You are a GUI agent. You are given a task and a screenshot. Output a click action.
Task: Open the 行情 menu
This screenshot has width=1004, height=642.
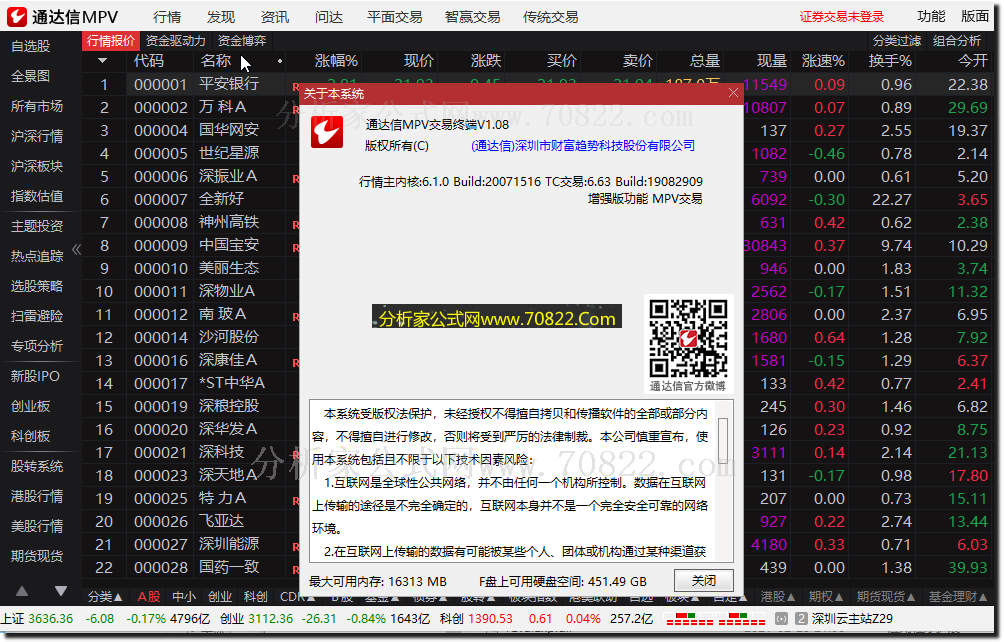point(167,17)
